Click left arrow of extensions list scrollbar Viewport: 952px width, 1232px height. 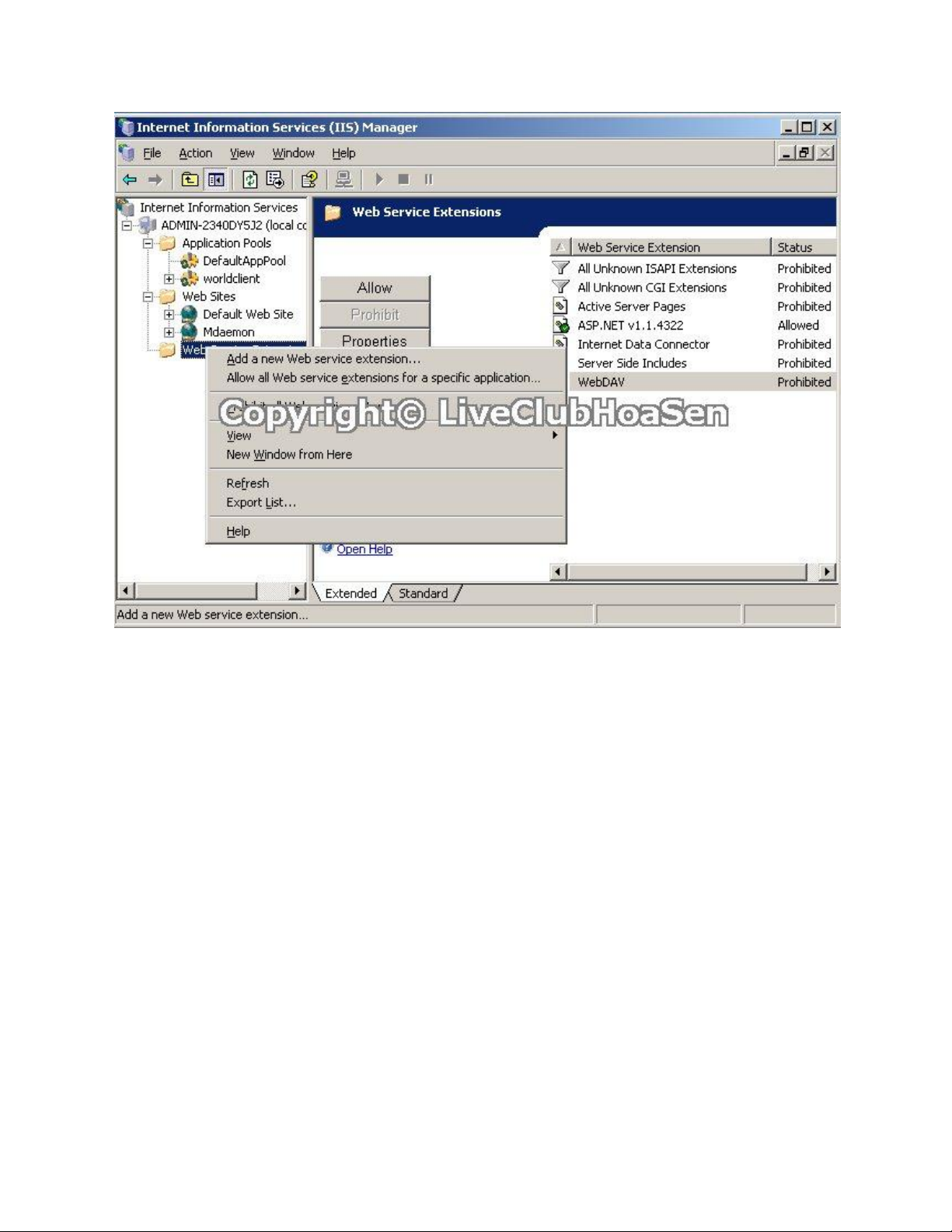[x=558, y=572]
